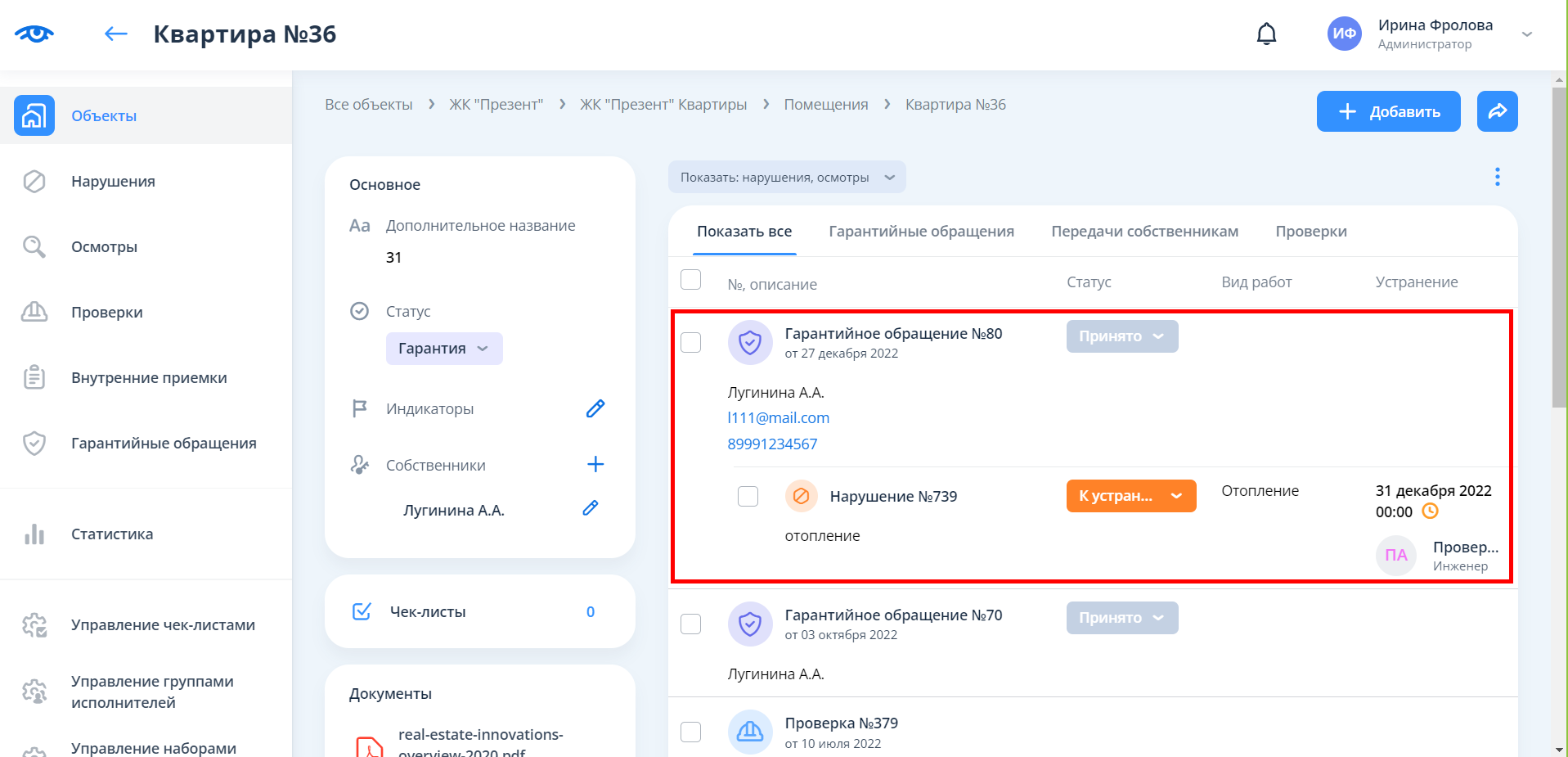Open the l111@mail.com email link
This screenshot has height=757, width=1568.
778,418
